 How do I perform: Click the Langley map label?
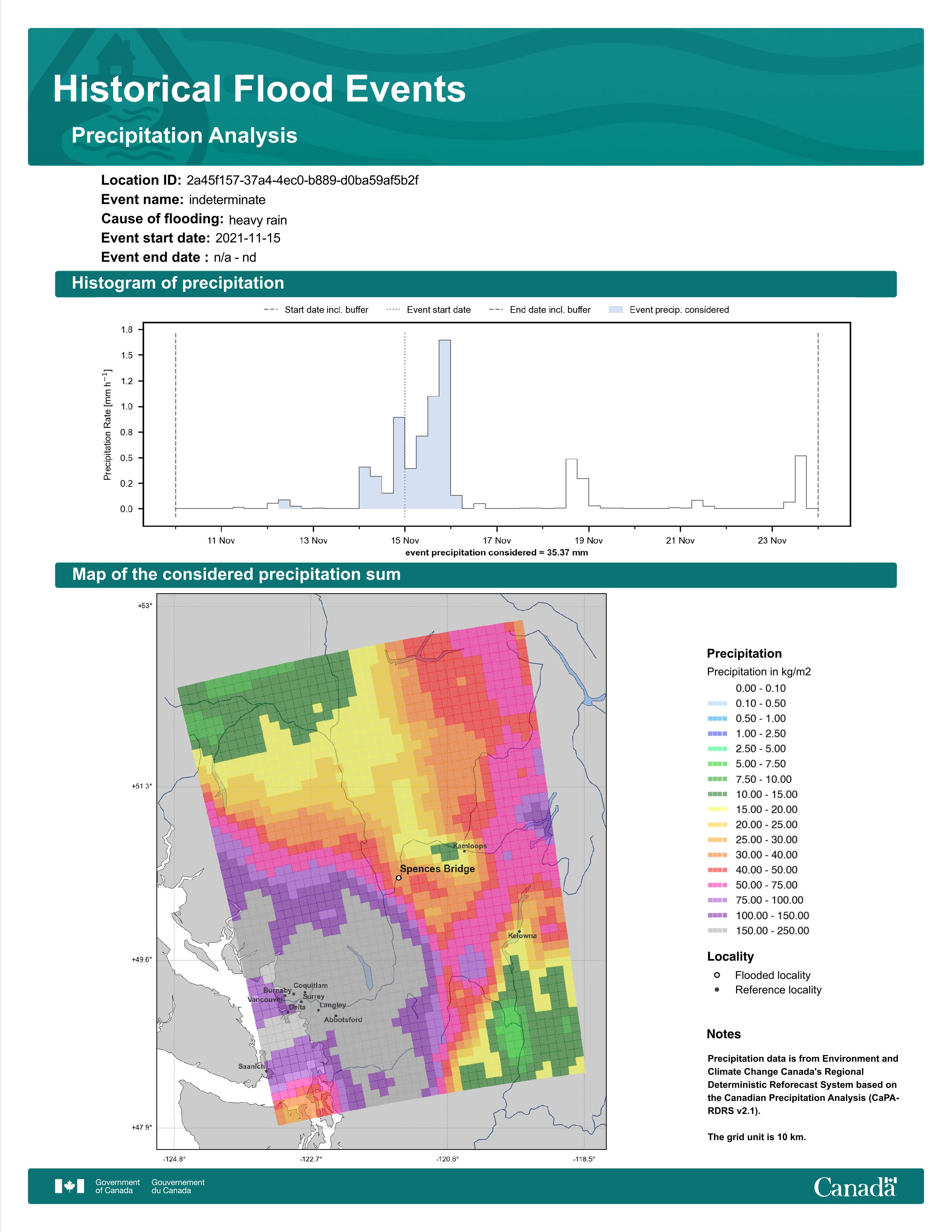(333, 1005)
